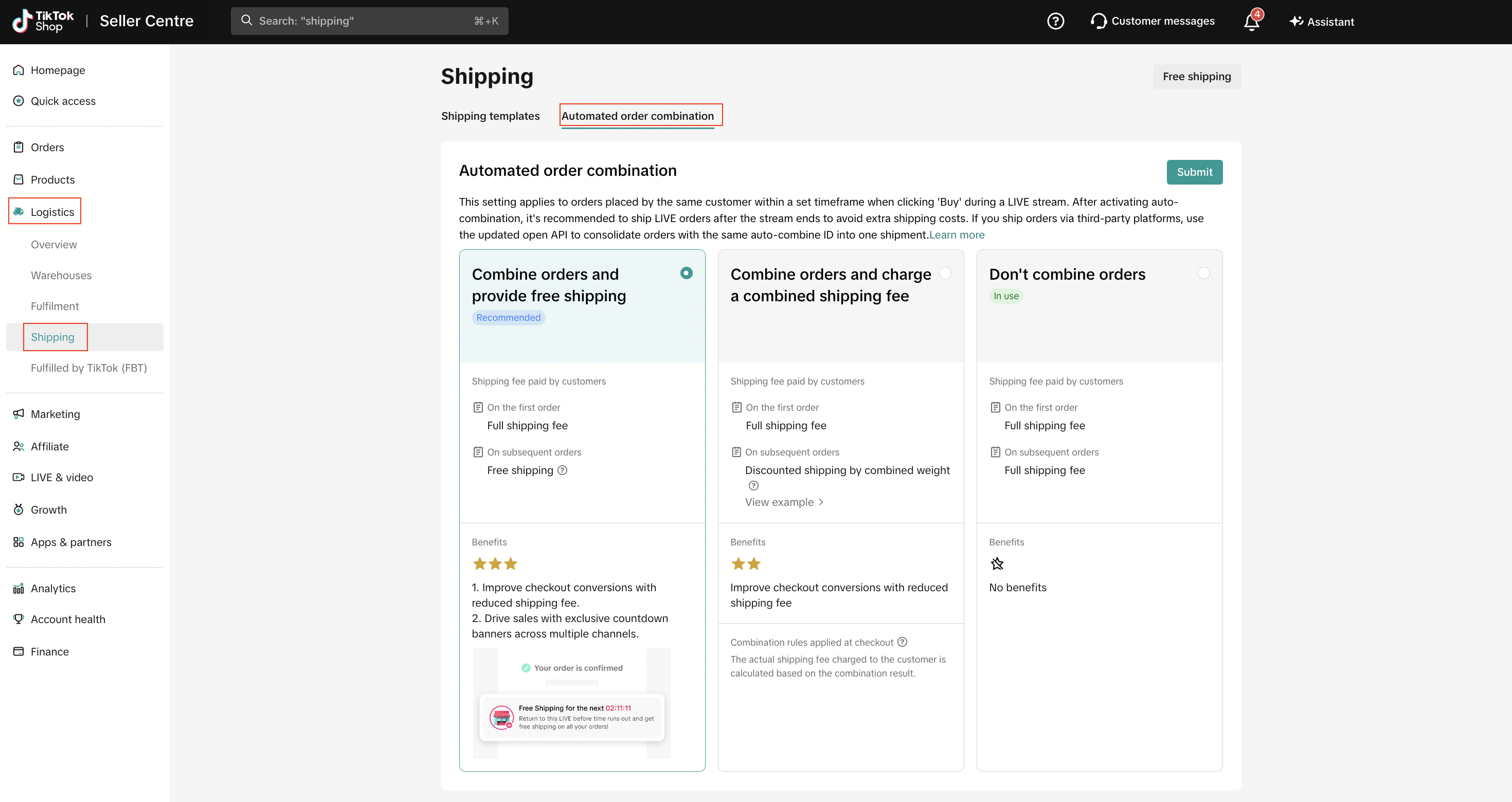Open Overview under Logistics
This screenshot has width=1512, height=802.
click(53, 245)
